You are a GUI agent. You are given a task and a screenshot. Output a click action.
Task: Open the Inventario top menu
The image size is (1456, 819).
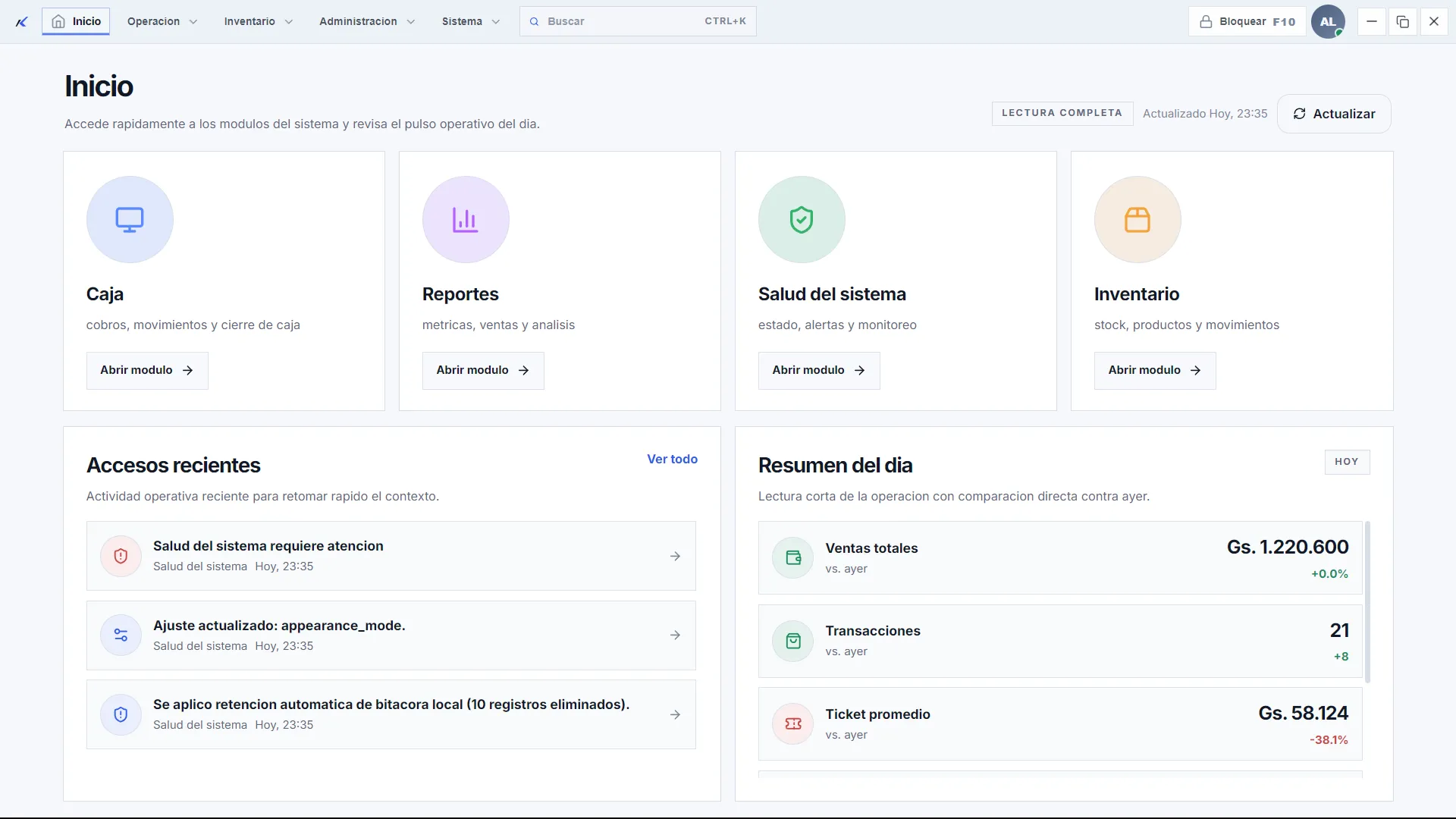click(x=259, y=21)
